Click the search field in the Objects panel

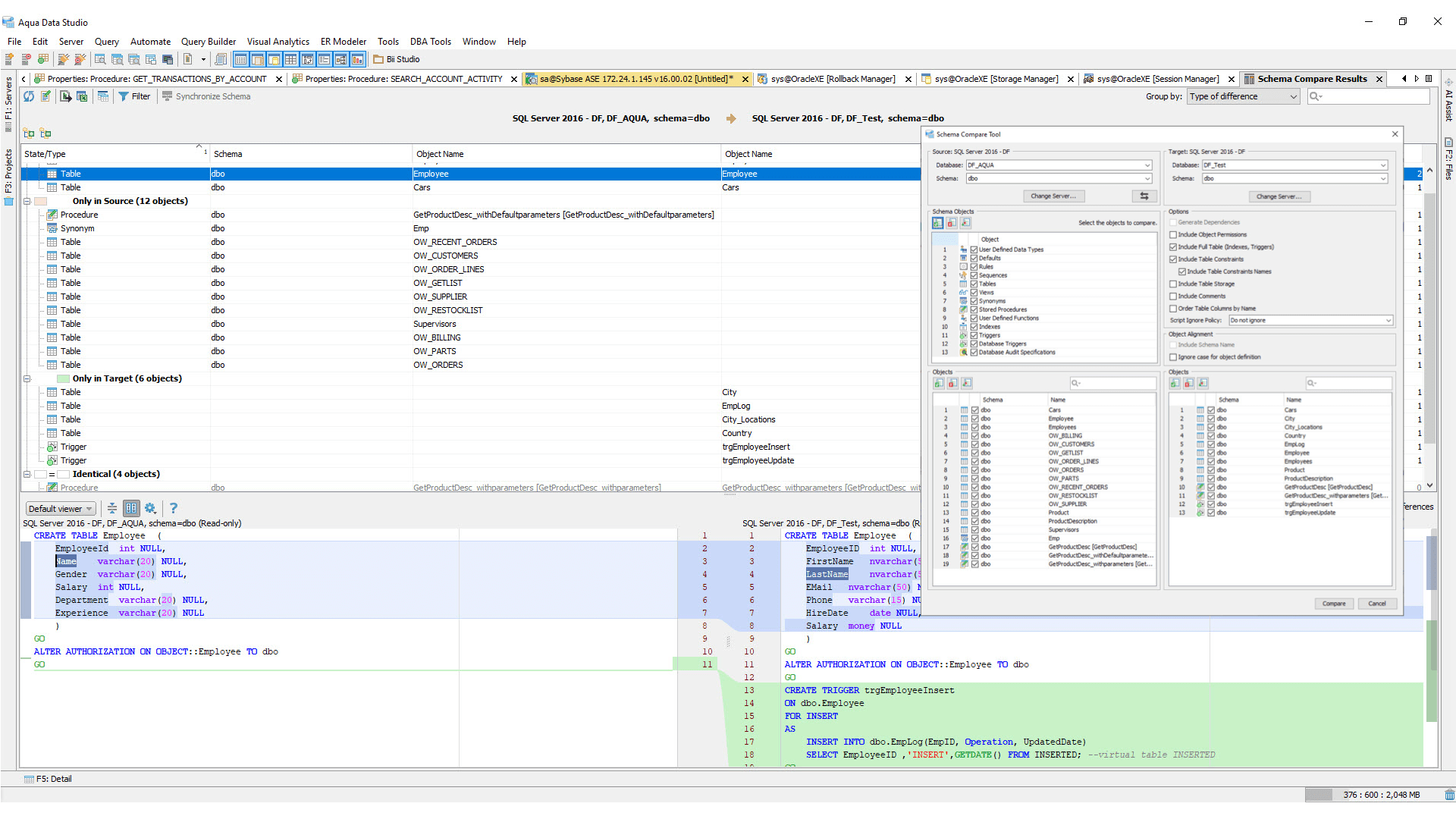[x=1112, y=383]
